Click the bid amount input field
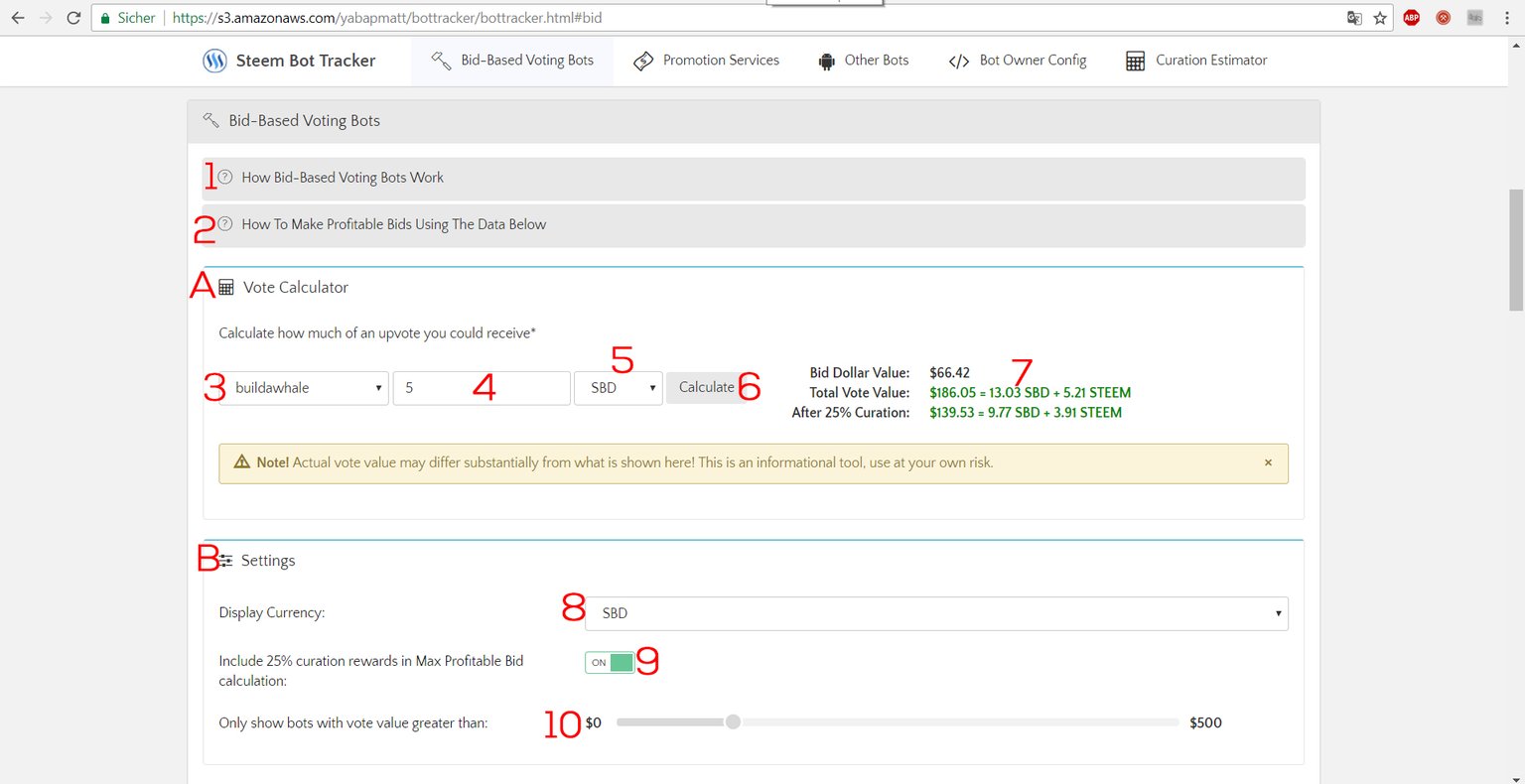 (x=482, y=388)
